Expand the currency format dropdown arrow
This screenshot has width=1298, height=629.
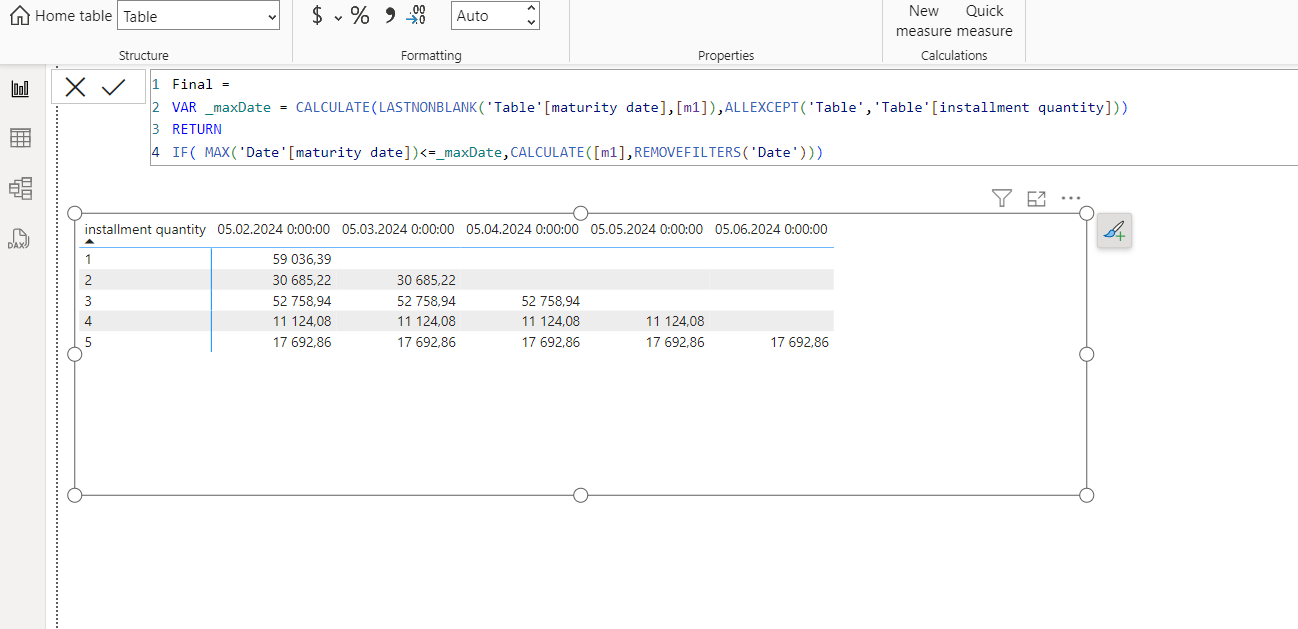pyautogui.click(x=338, y=17)
